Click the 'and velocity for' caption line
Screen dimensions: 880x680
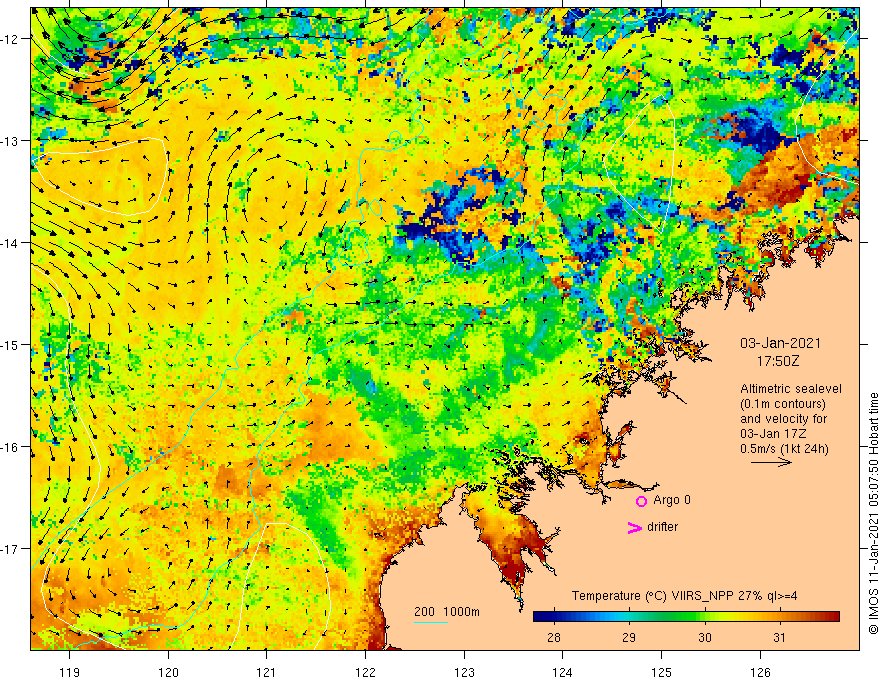(783, 419)
